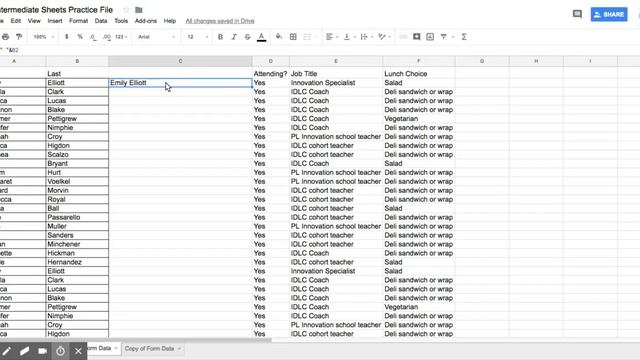Open the View menu

34,21
